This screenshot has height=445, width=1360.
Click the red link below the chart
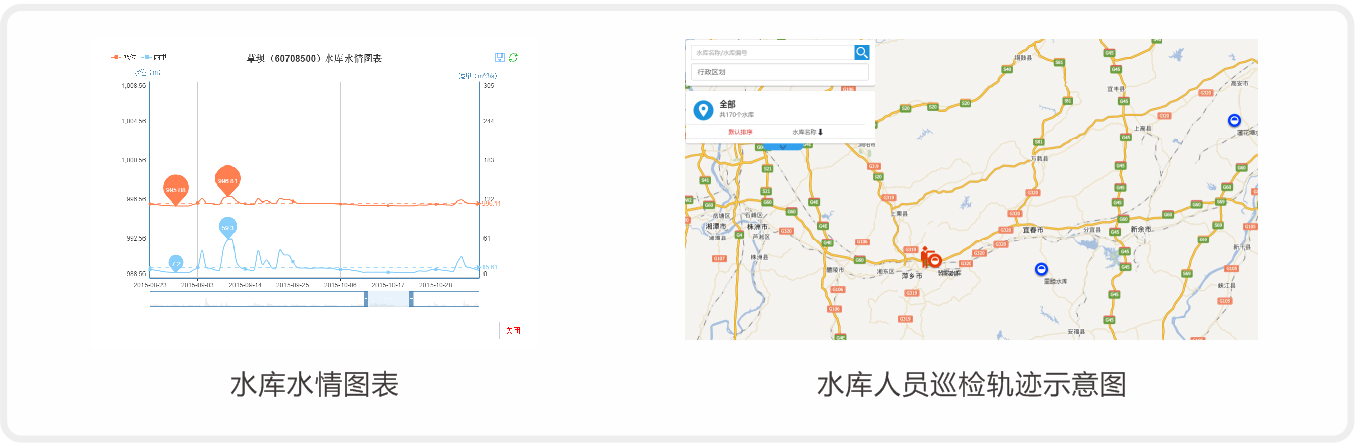(x=513, y=330)
